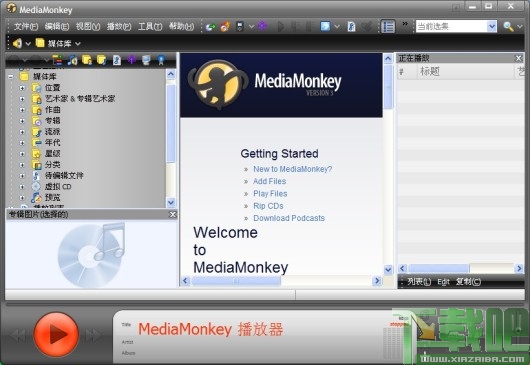Screen dimensions: 530x365
Task: Select the 预览 tree item
Action: click(x=53, y=197)
